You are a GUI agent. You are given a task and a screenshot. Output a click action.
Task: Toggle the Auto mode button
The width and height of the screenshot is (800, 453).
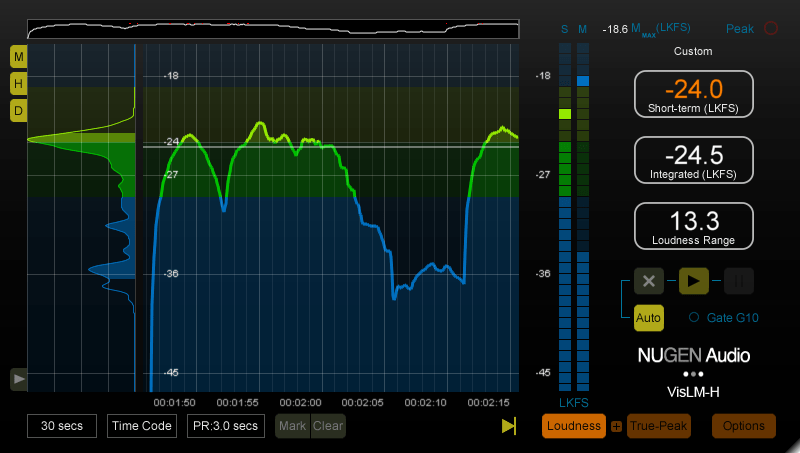click(x=648, y=318)
